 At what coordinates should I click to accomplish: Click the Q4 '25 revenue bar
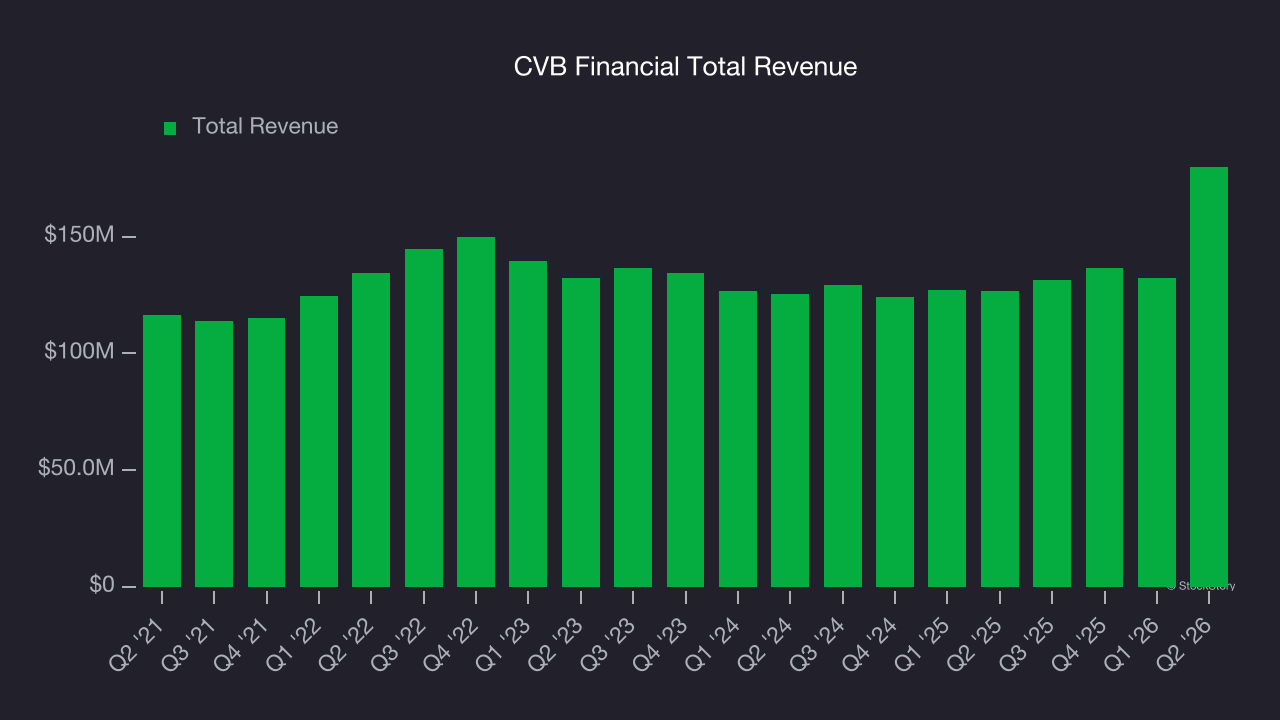pyautogui.click(x=1105, y=427)
